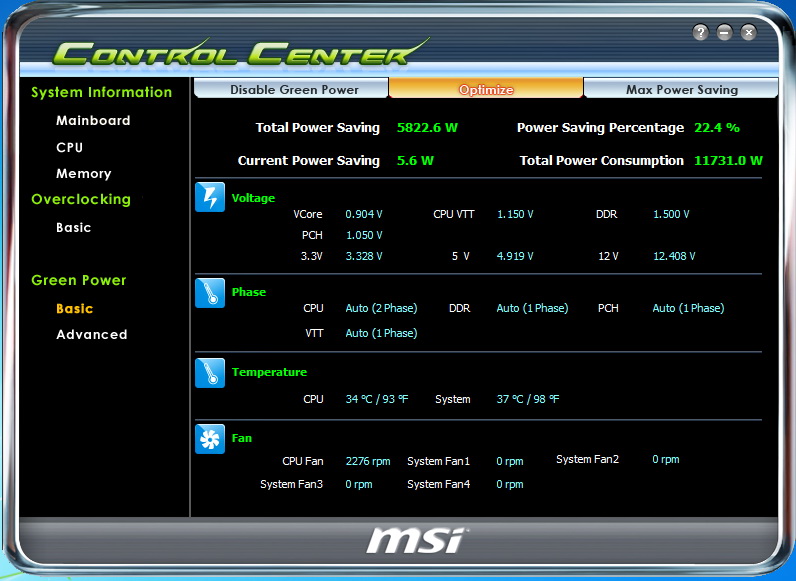Image resolution: width=796 pixels, height=581 pixels.
Task: Switch to the Optimize tab
Action: click(486, 89)
